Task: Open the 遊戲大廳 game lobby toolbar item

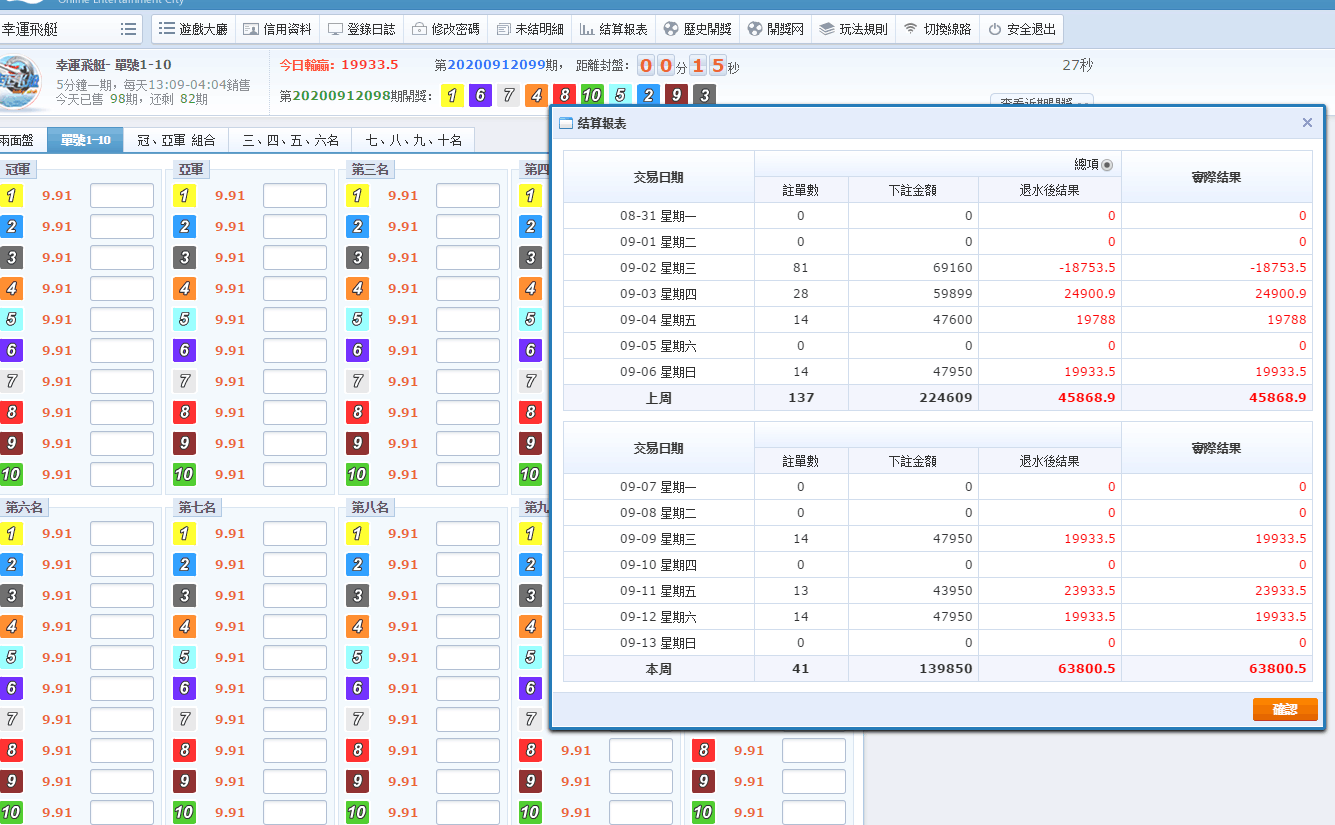Action: tap(194, 29)
